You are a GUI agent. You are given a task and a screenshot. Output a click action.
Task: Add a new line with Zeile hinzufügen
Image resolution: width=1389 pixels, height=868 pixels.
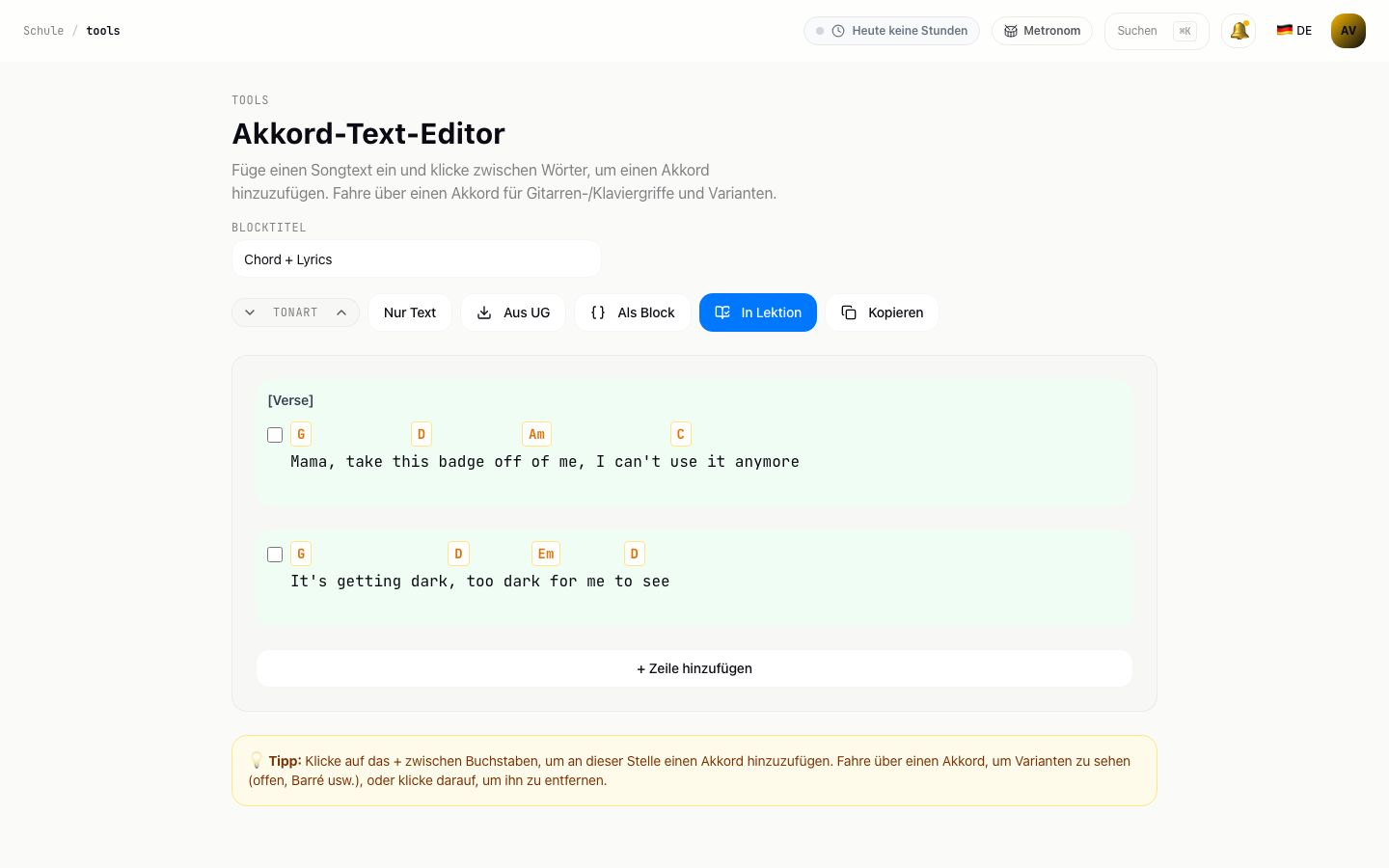tap(694, 668)
